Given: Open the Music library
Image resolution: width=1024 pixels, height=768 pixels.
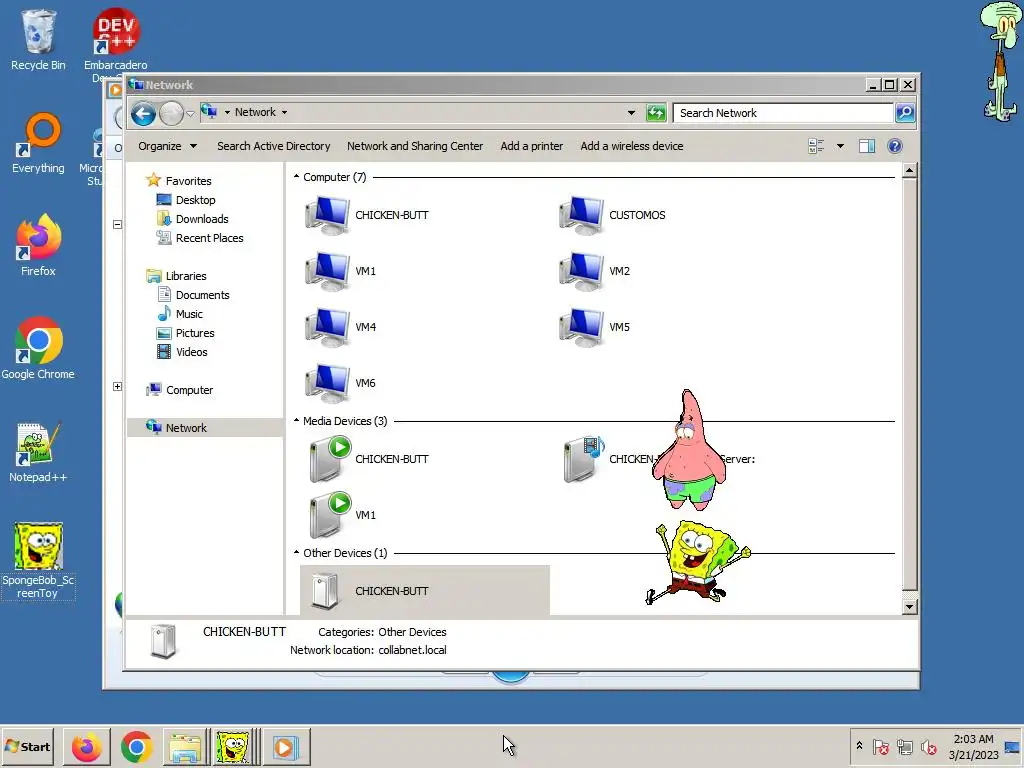Looking at the screenshot, I should tap(180, 313).
